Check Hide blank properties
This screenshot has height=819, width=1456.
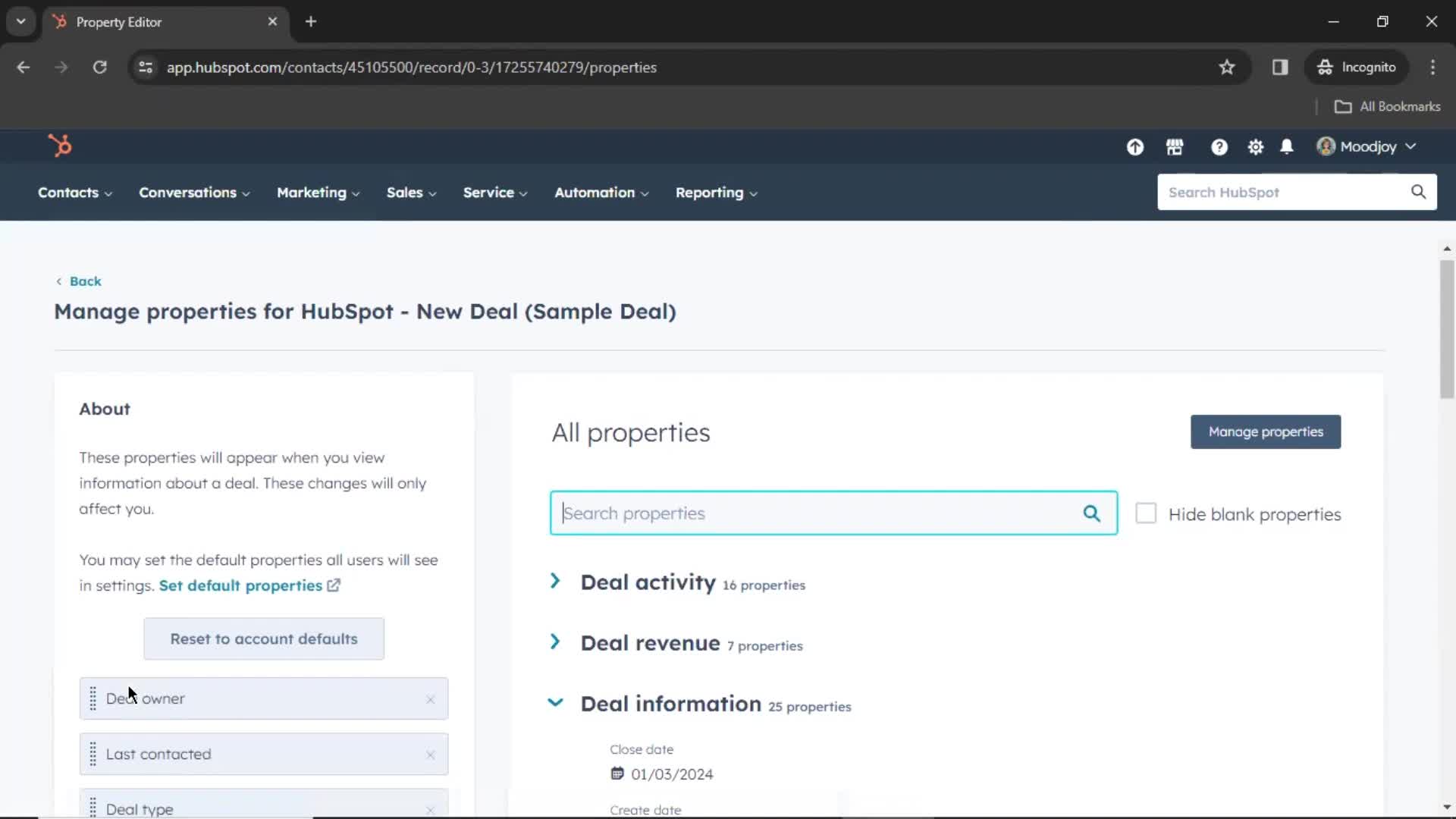(x=1146, y=513)
